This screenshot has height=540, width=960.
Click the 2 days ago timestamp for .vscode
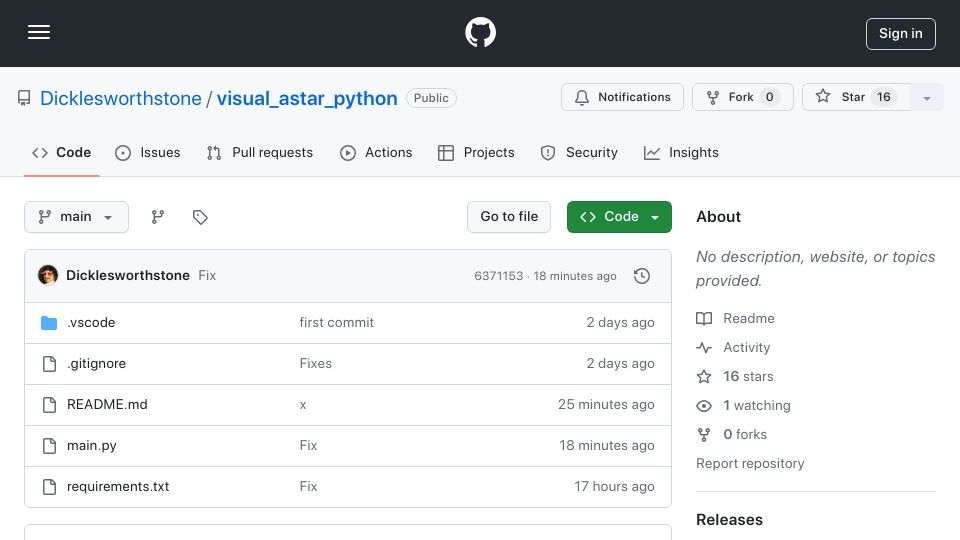(x=620, y=323)
